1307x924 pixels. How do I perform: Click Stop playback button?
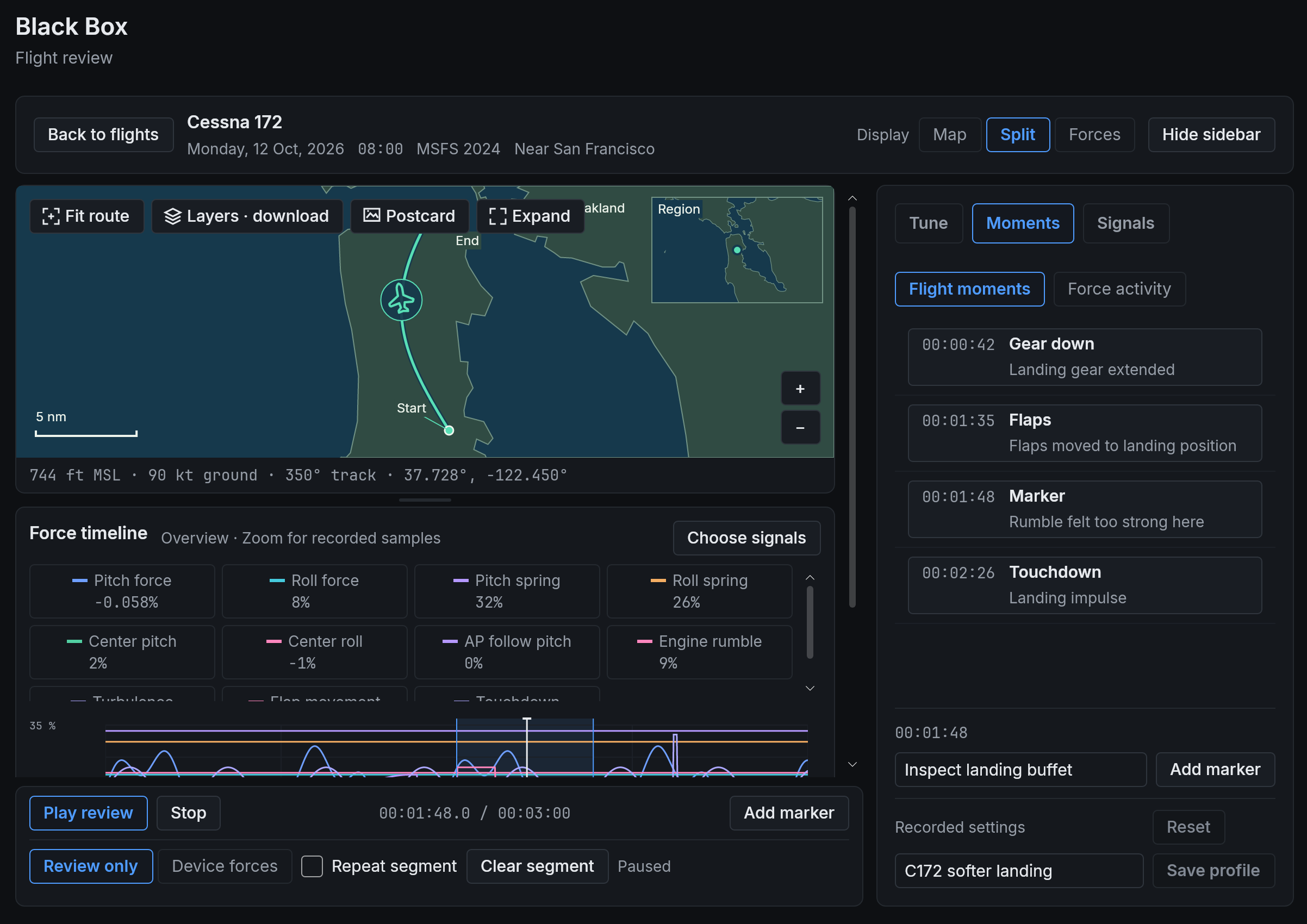pos(189,813)
